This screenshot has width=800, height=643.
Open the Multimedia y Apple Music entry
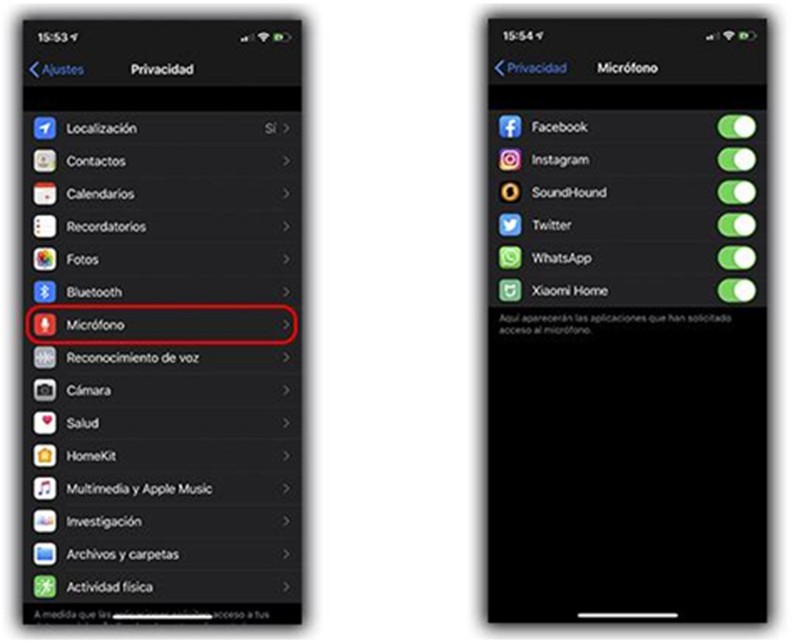(x=162, y=489)
